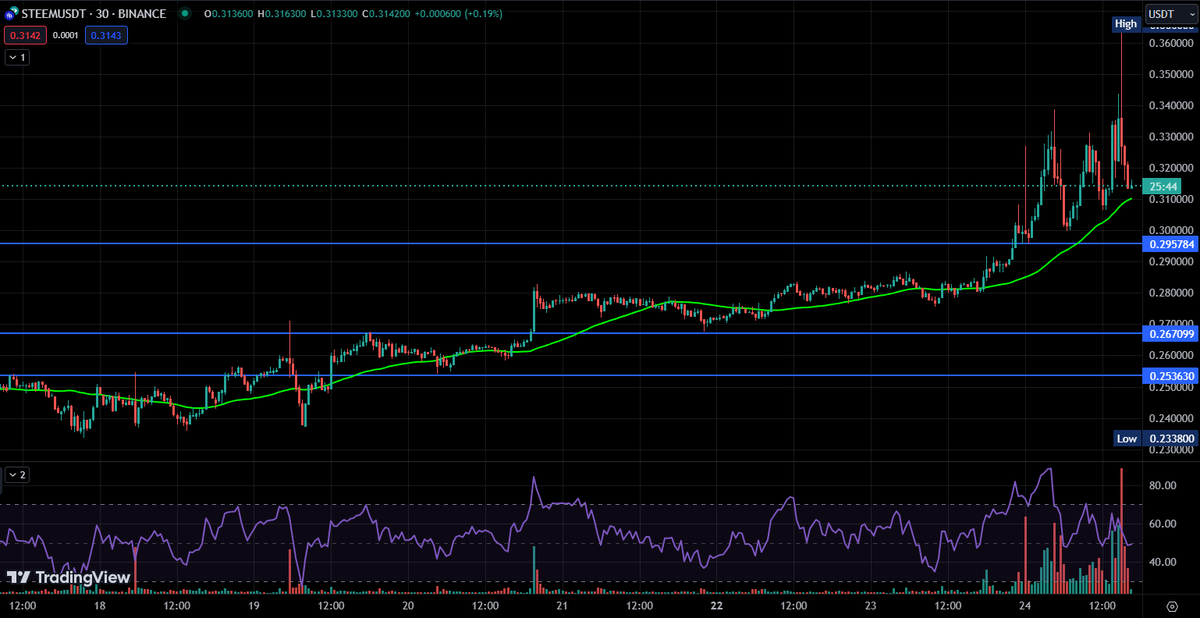Click the STEEM coin logo icon
This screenshot has width=1200, height=618.
click(11, 14)
